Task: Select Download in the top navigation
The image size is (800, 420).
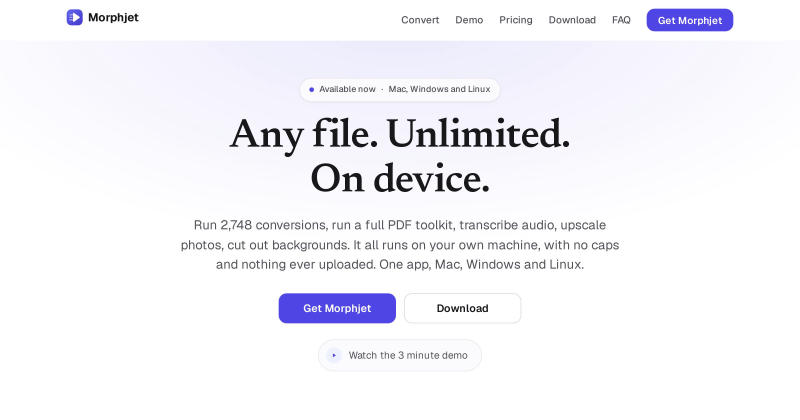Action: pos(572,20)
